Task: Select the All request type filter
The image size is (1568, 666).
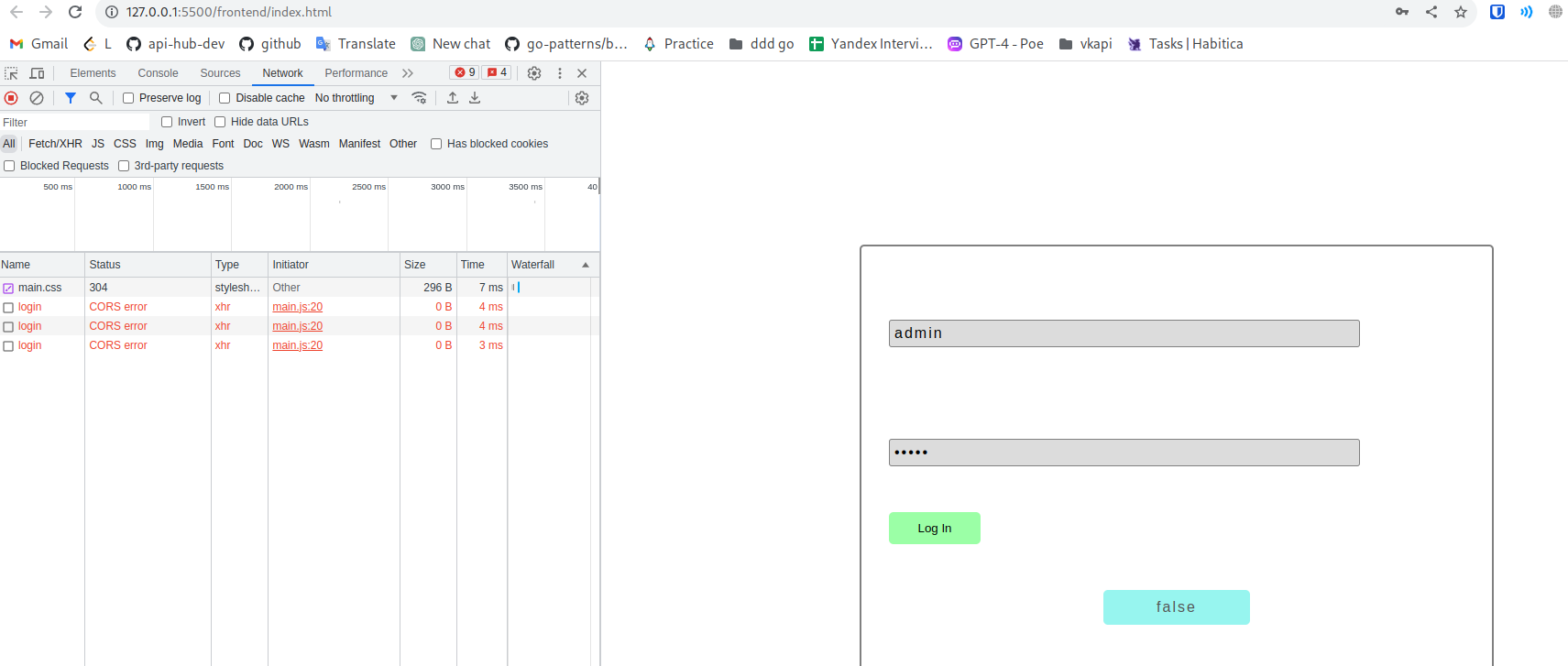Action: (9, 144)
